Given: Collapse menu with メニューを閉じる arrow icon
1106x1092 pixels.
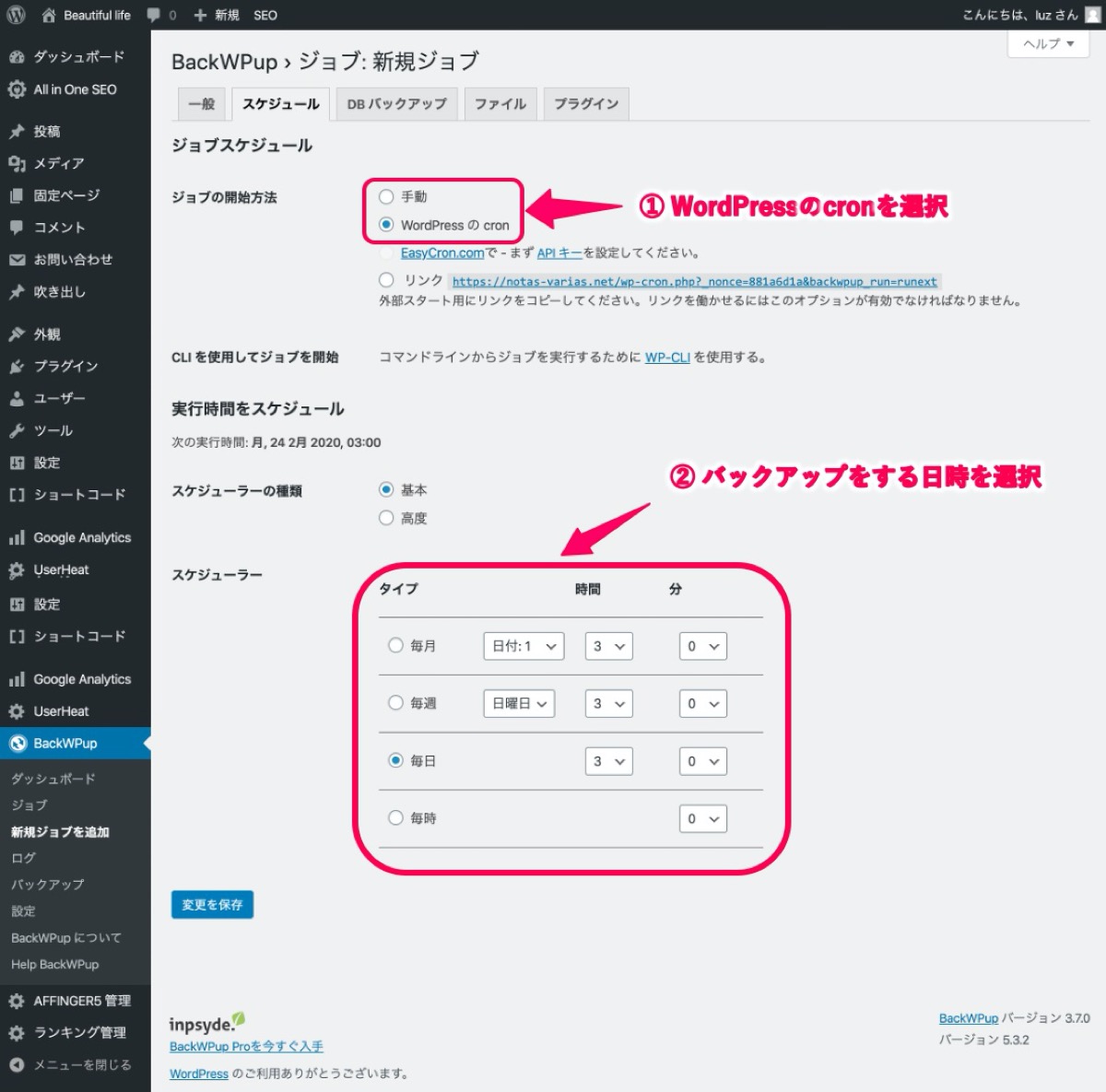Looking at the screenshot, I should pyautogui.click(x=17, y=1065).
